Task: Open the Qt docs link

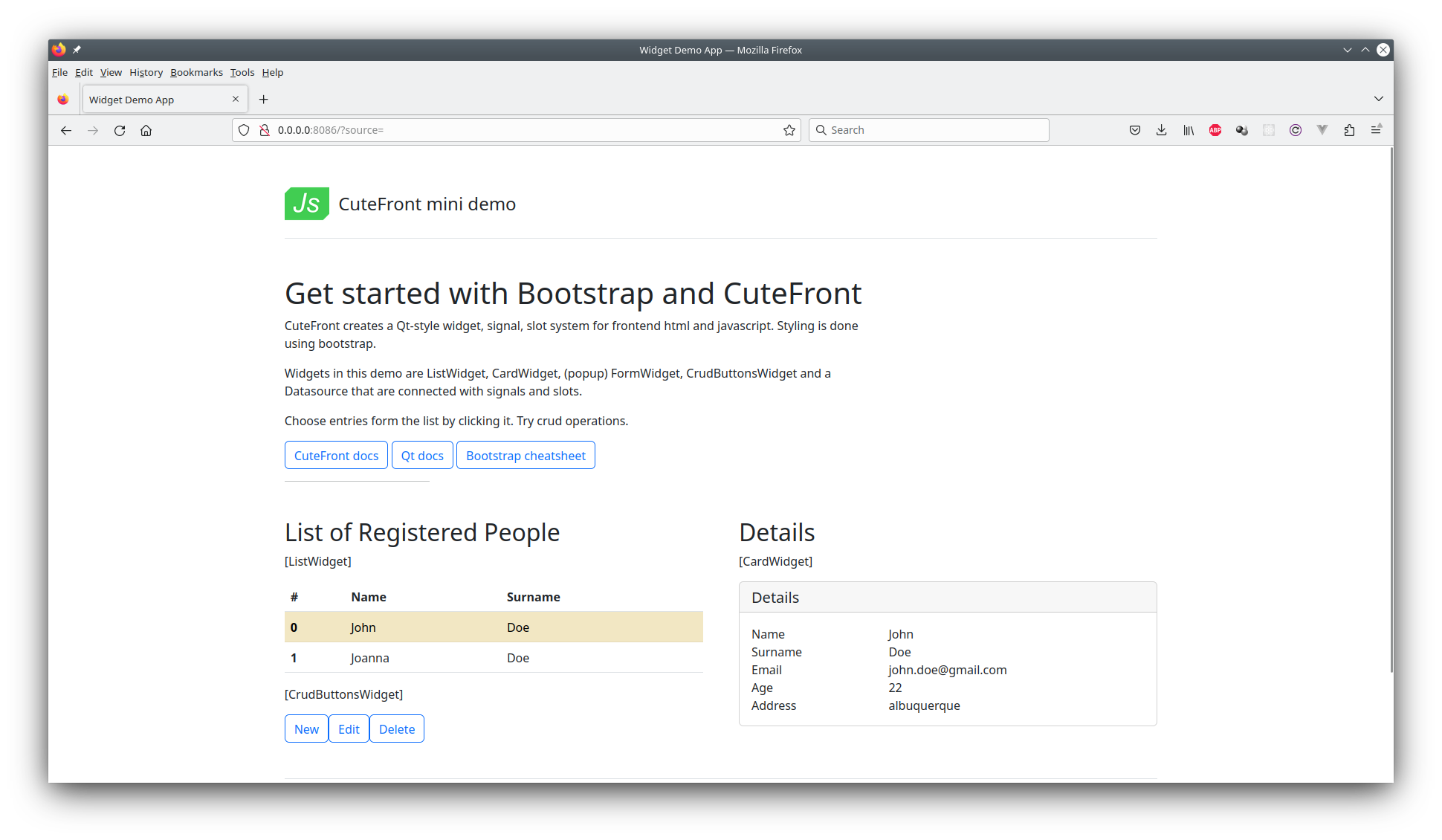Action: click(422, 455)
